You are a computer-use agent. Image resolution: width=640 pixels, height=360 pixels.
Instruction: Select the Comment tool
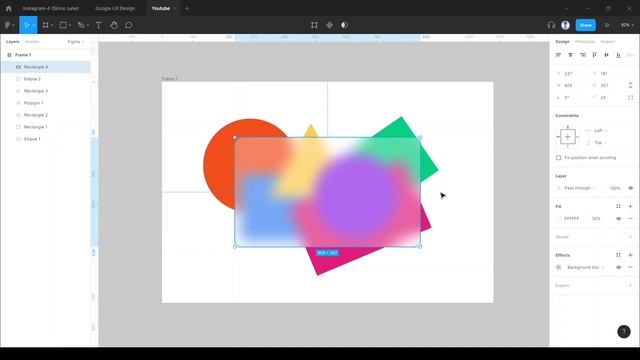click(129, 25)
